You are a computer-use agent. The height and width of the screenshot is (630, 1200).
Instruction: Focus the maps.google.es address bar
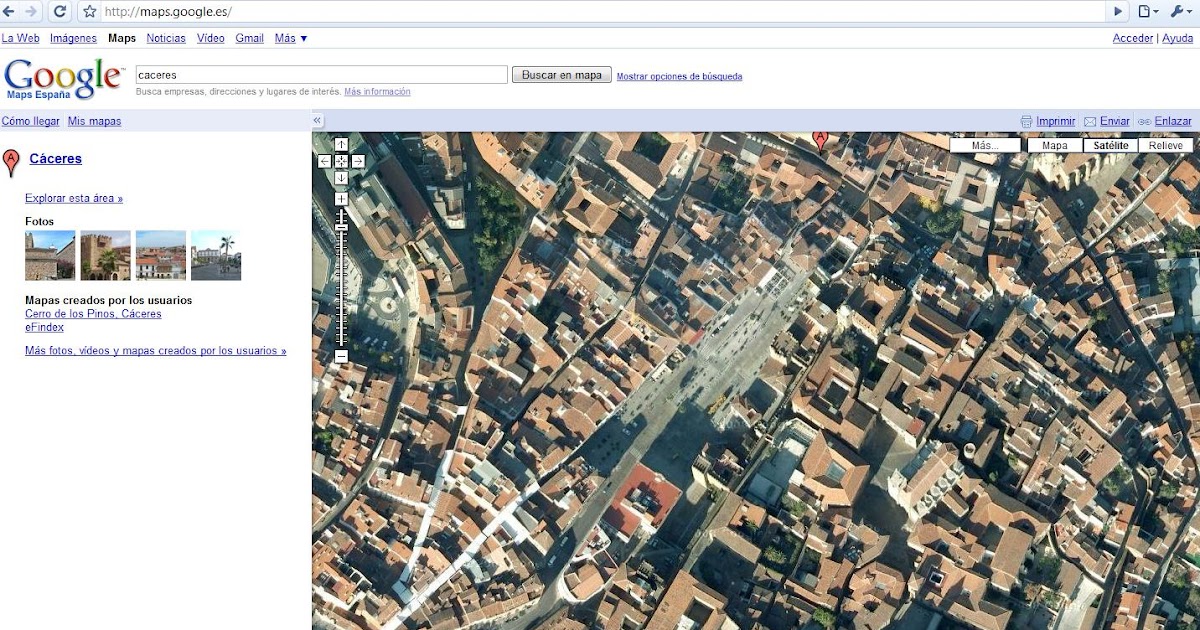[x=605, y=12]
